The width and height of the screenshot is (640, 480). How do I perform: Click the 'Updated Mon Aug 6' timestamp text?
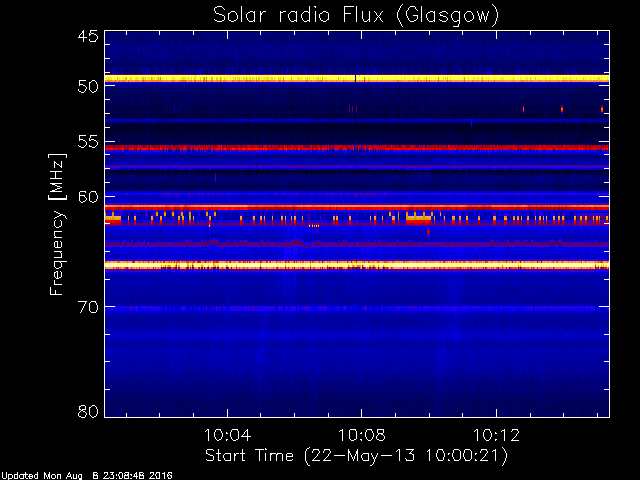click(87, 476)
